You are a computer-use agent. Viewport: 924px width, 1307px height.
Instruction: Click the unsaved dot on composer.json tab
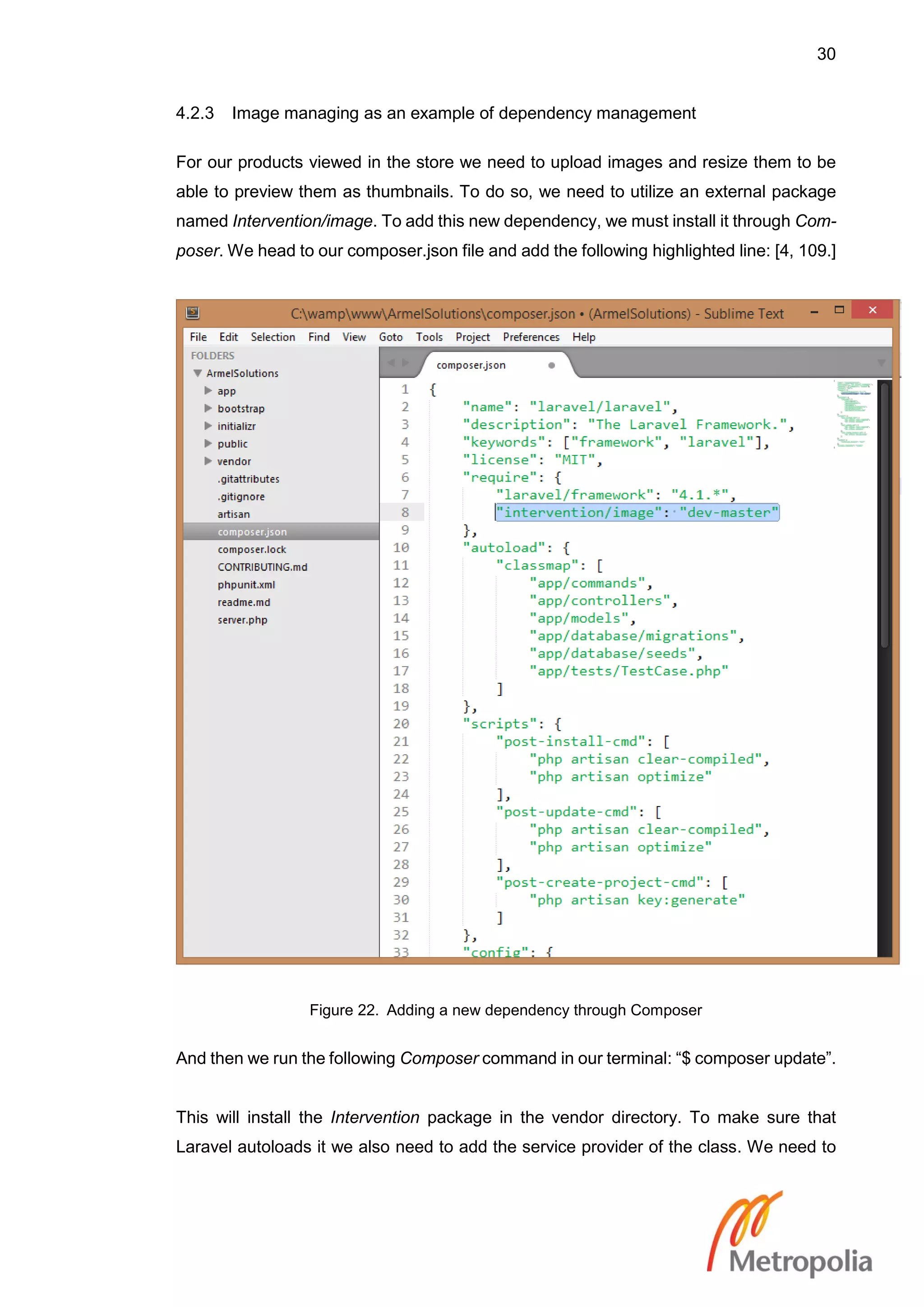551,366
